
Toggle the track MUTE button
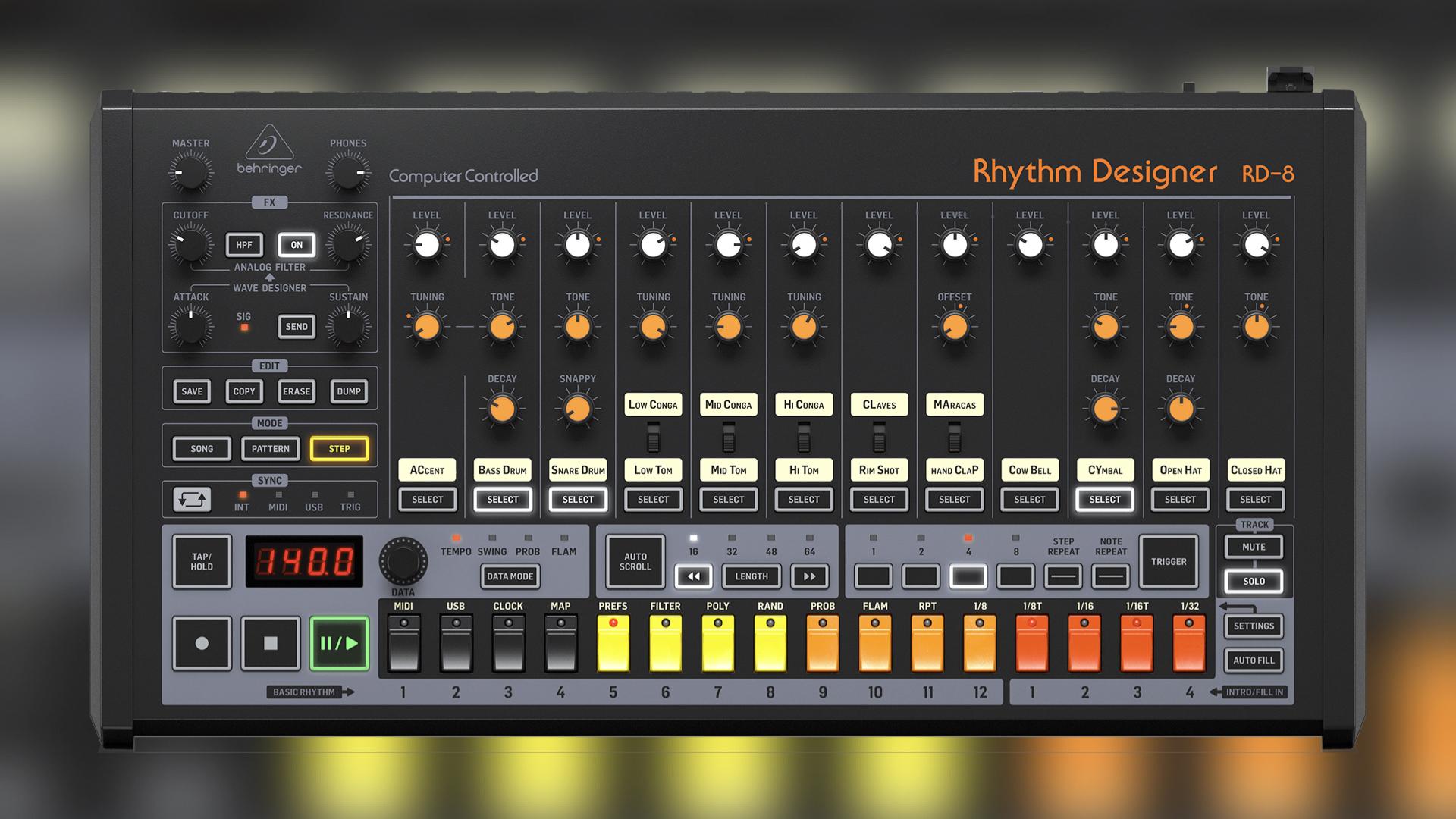1254,547
